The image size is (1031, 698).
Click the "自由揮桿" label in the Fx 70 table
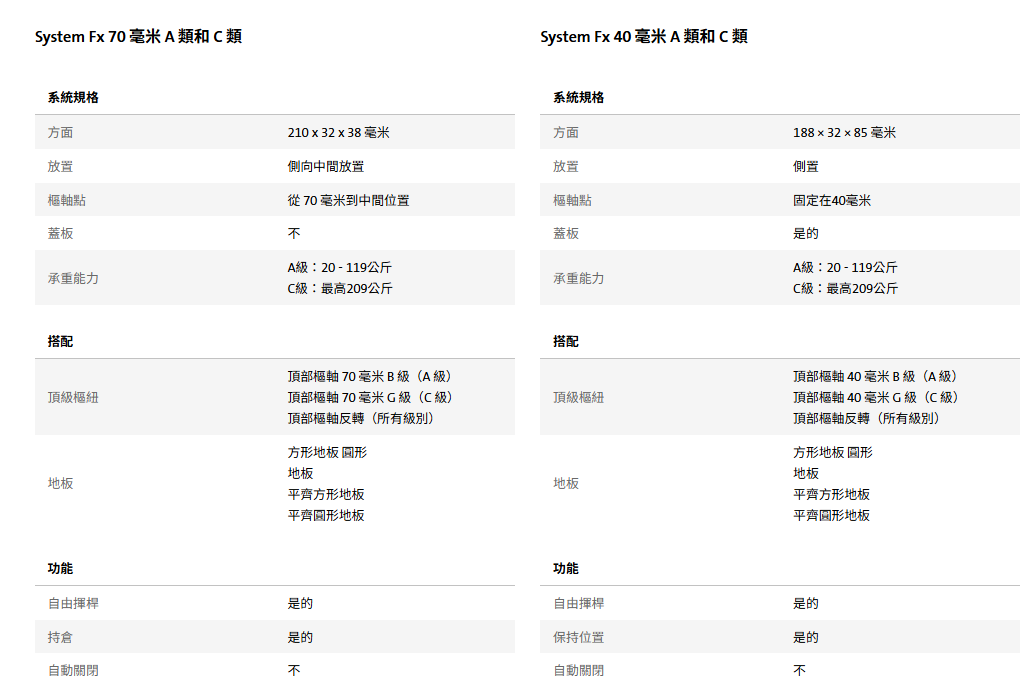[x=73, y=603]
